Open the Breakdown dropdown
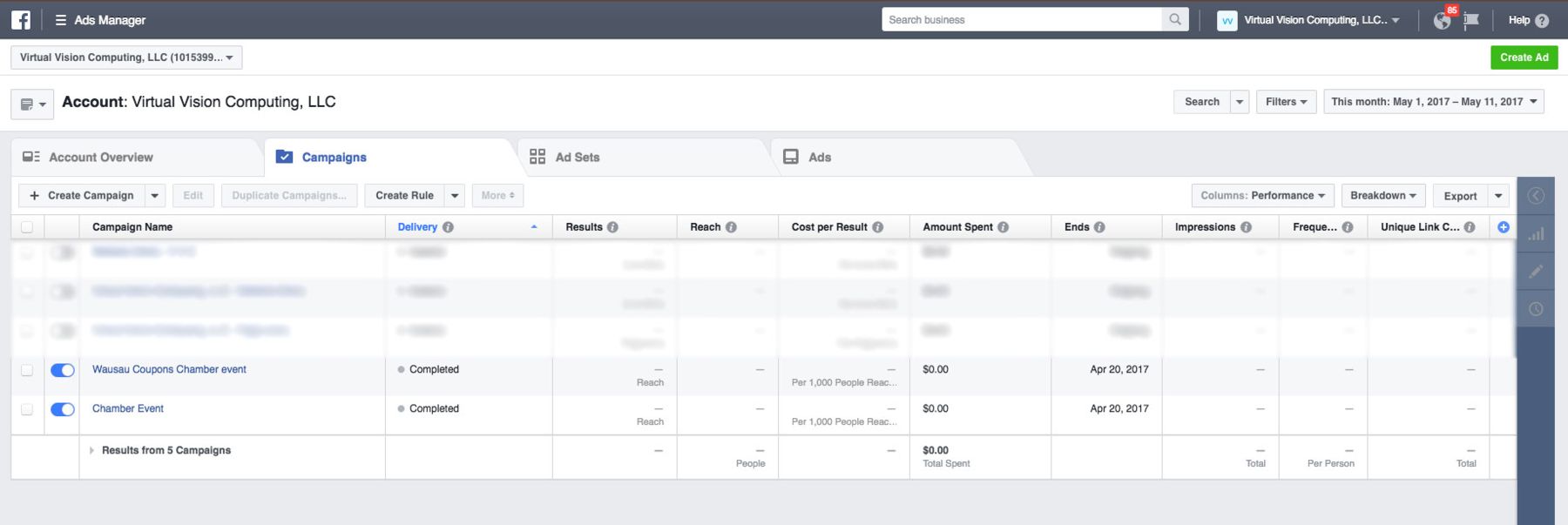This screenshot has width=1568, height=525. (x=1382, y=196)
